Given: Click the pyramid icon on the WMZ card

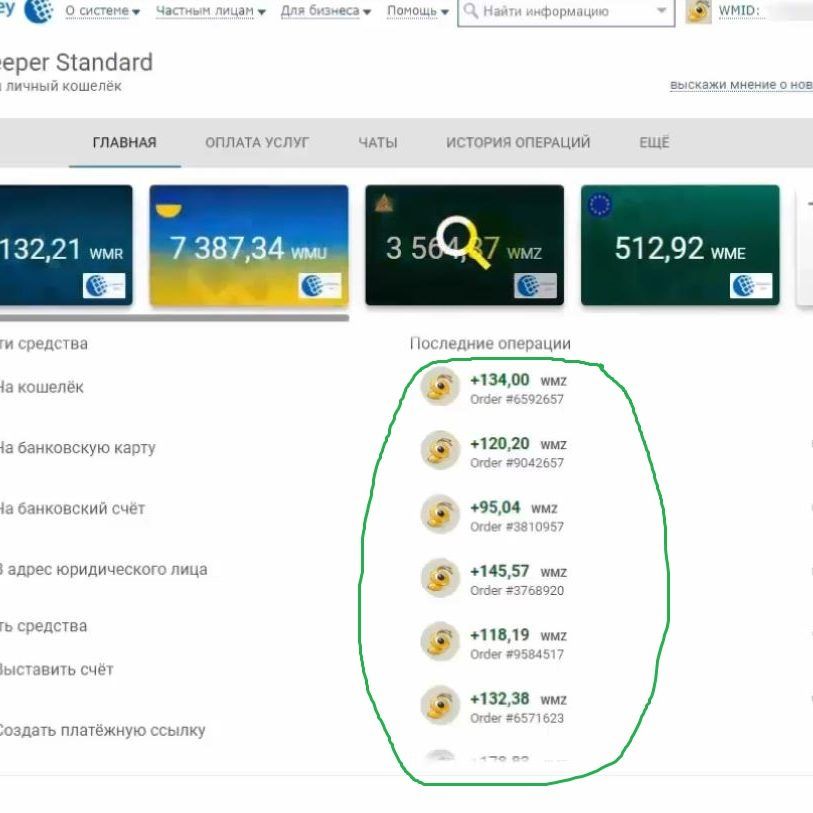Looking at the screenshot, I should pyautogui.click(x=384, y=203).
